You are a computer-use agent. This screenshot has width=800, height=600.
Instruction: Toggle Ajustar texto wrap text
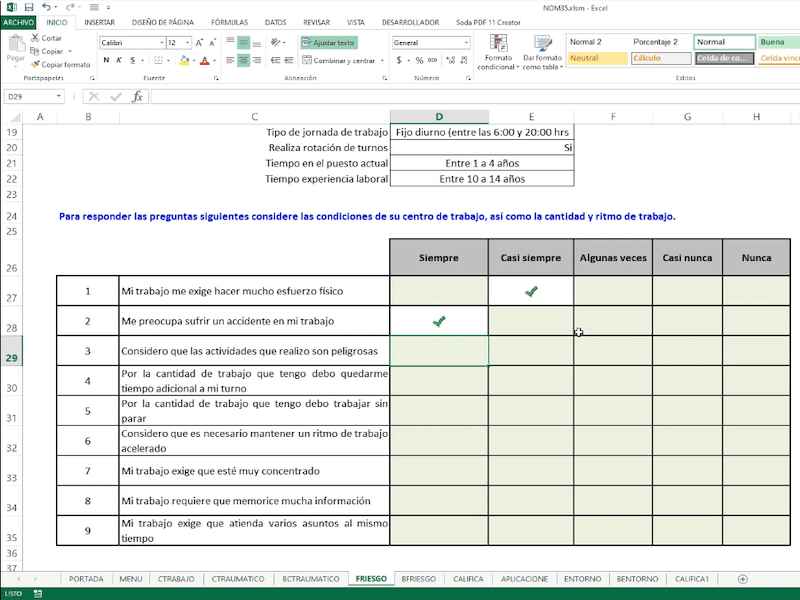click(x=329, y=43)
